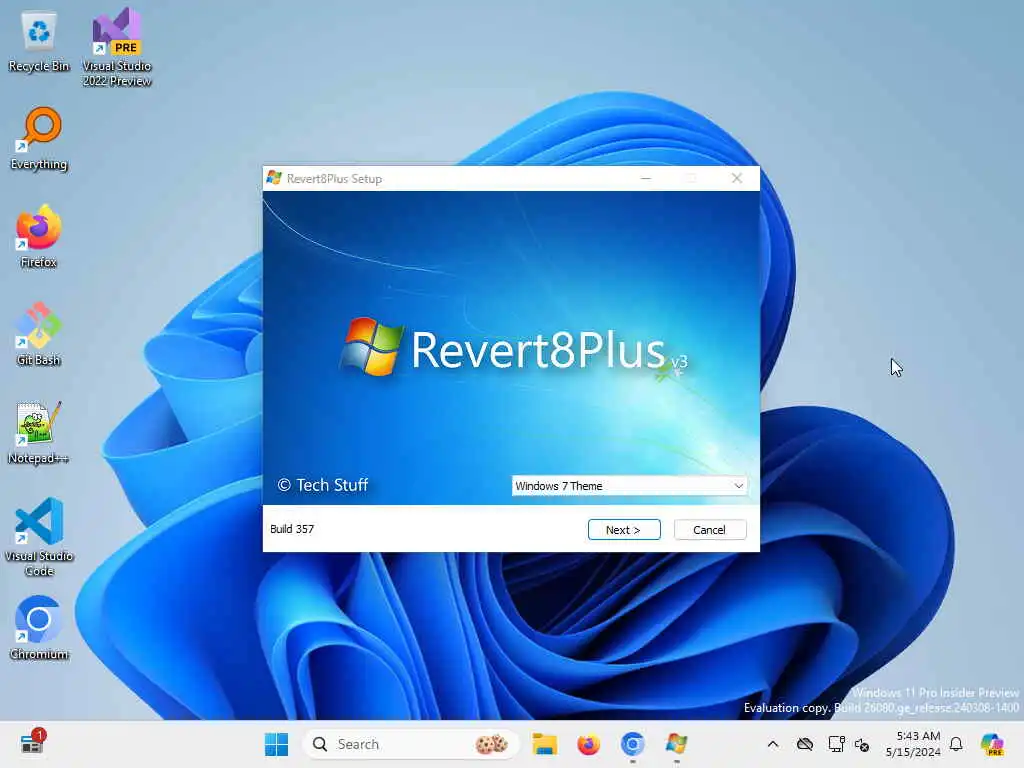
Task: Minimize the Revert8Plus Setup window
Action: coord(646,178)
